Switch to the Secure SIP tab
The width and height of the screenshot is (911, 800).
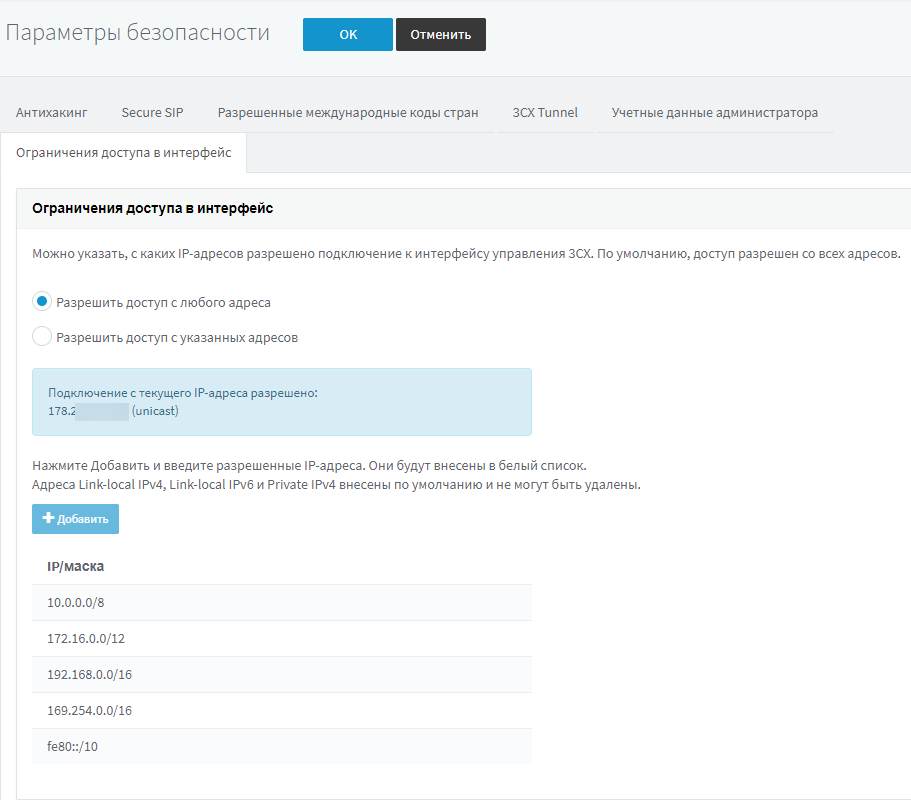click(x=153, y=113)
